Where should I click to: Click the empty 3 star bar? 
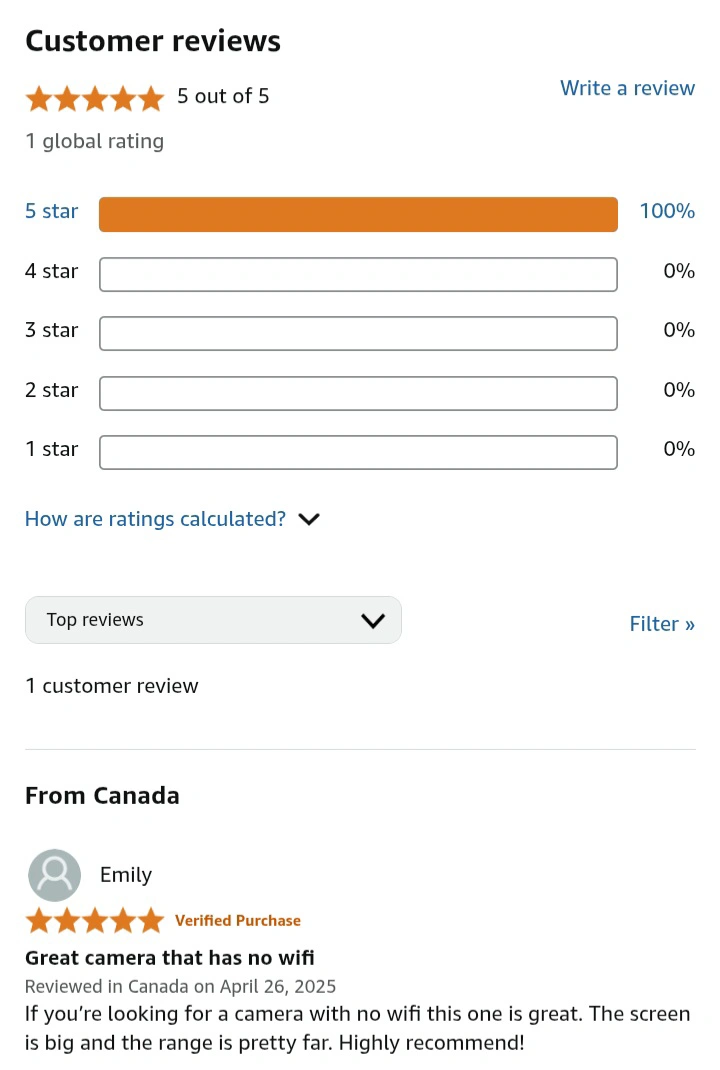(358, 333)
